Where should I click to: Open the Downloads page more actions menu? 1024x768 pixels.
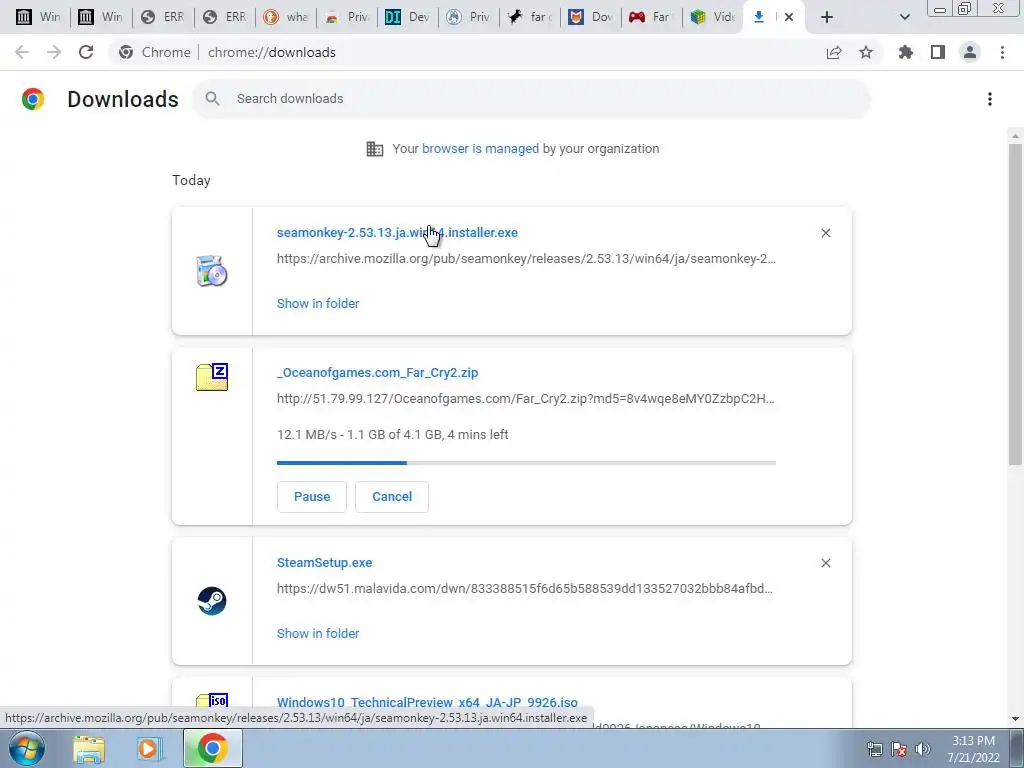pyautogui.click(x=990, y=99)
